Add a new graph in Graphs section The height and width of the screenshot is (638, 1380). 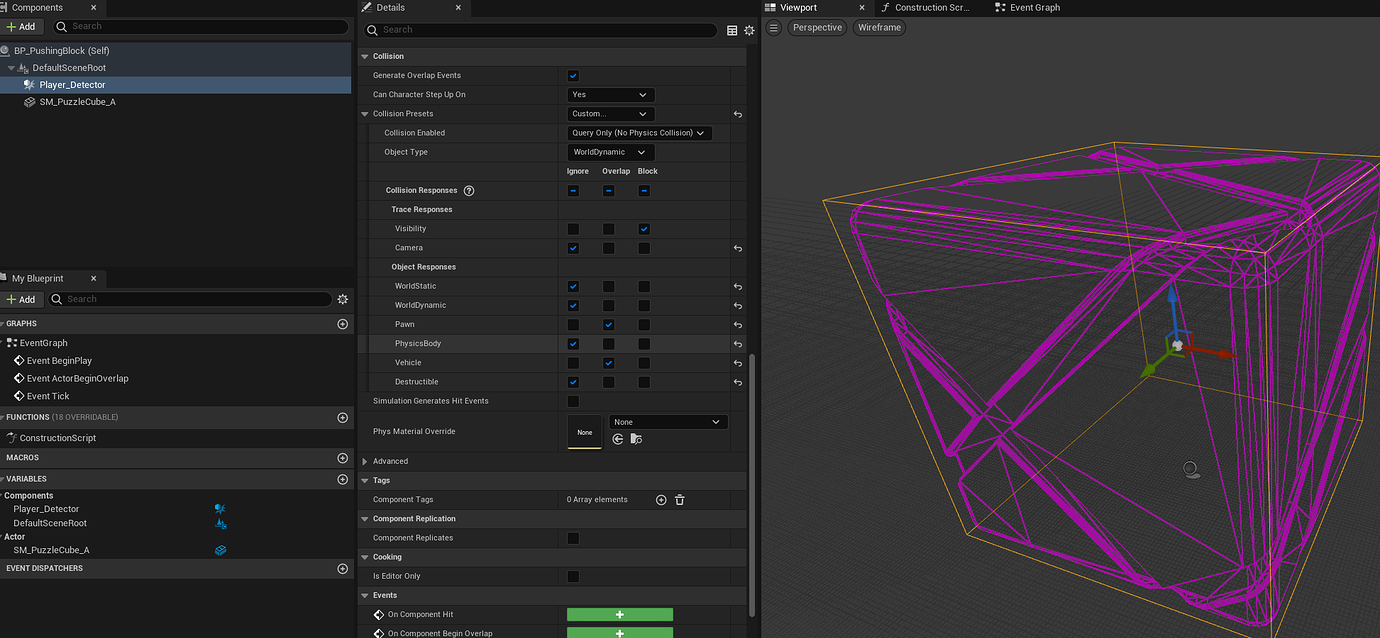(x=343, y=324)
